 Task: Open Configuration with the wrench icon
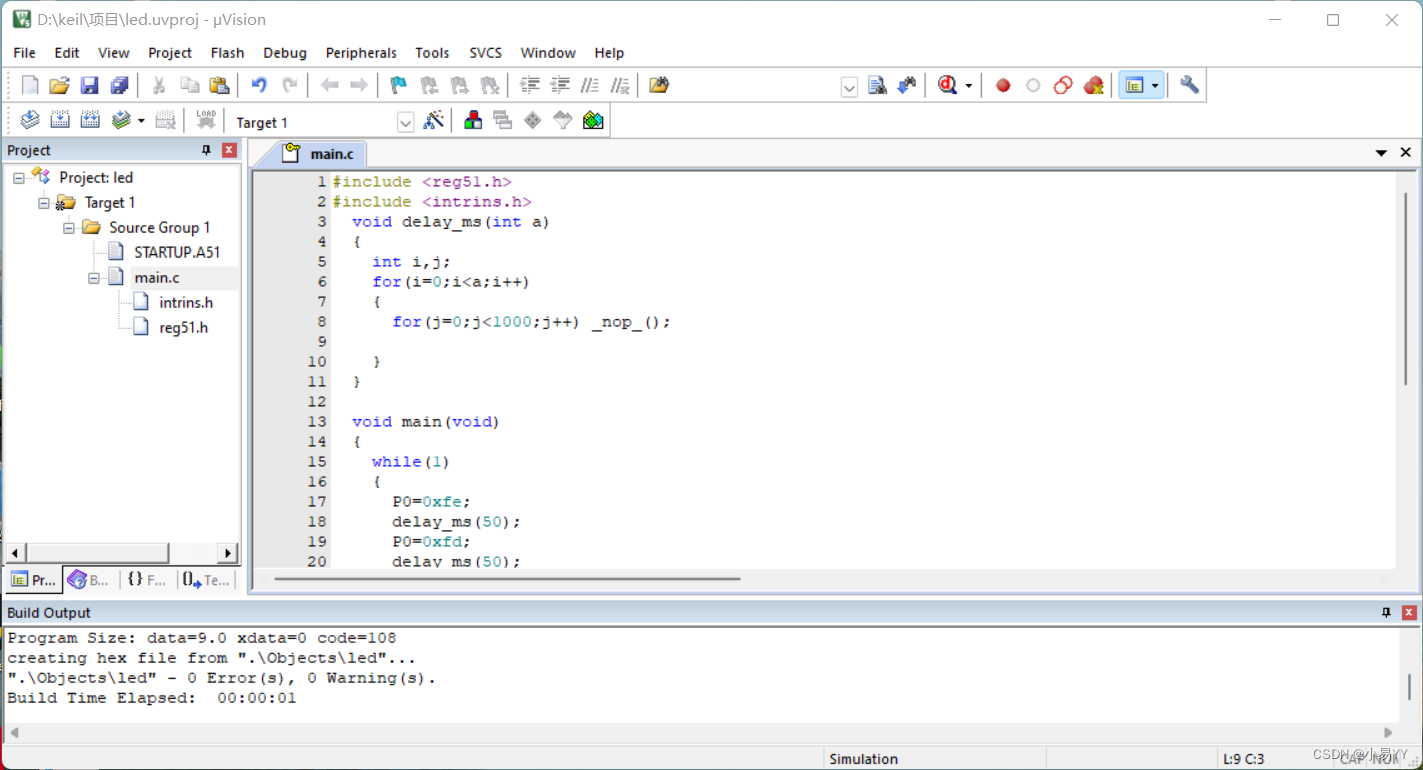[x=1189, y=86]
